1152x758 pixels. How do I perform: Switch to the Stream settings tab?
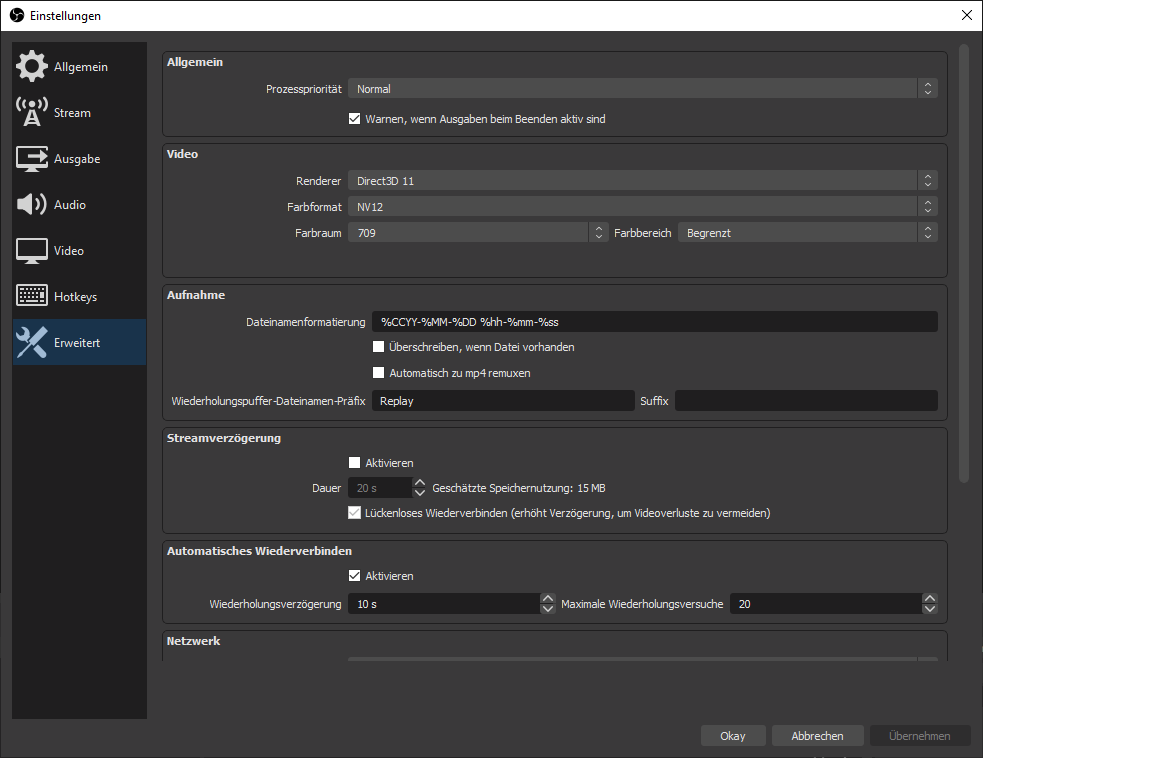pyautogui.click(x=79, y=112)
